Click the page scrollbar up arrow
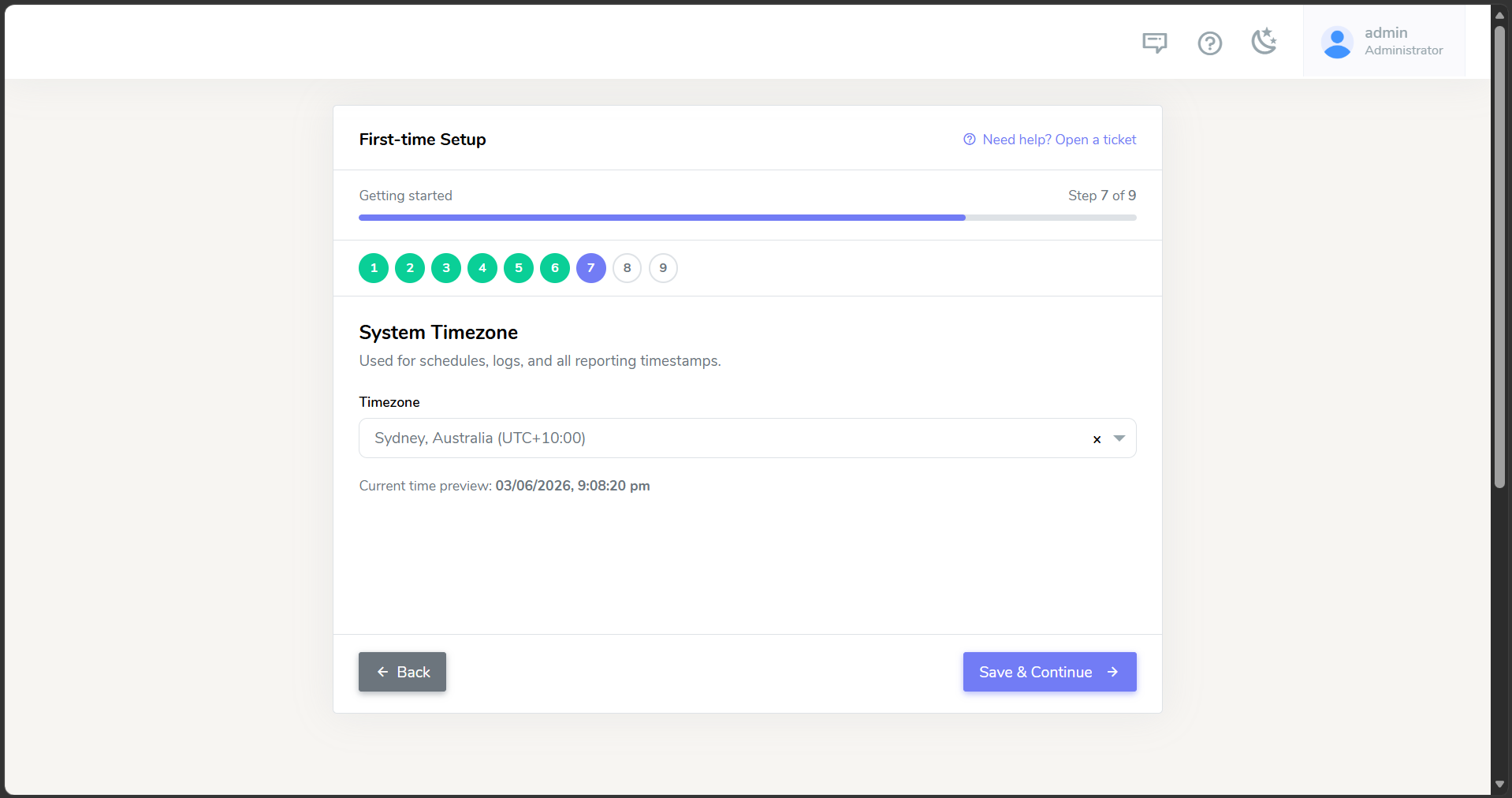Screen dimensions: 1512x798 pyautogui.click(x=1499, y=14)
